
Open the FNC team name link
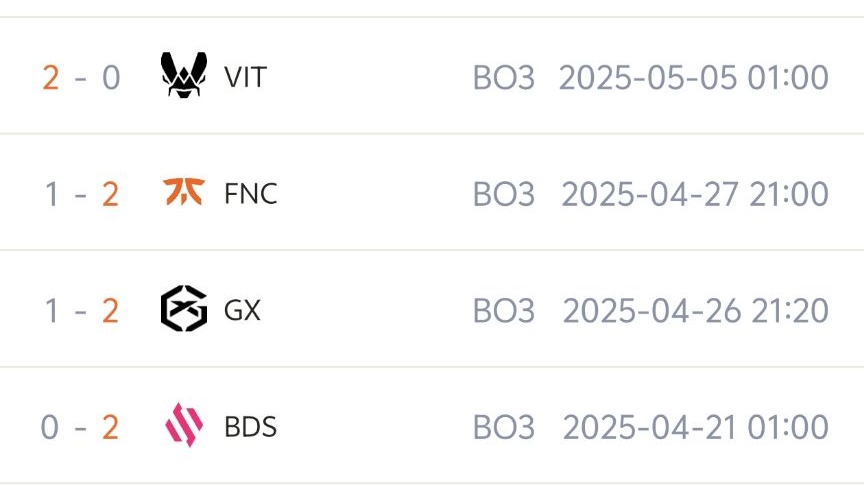coord(251,193)
